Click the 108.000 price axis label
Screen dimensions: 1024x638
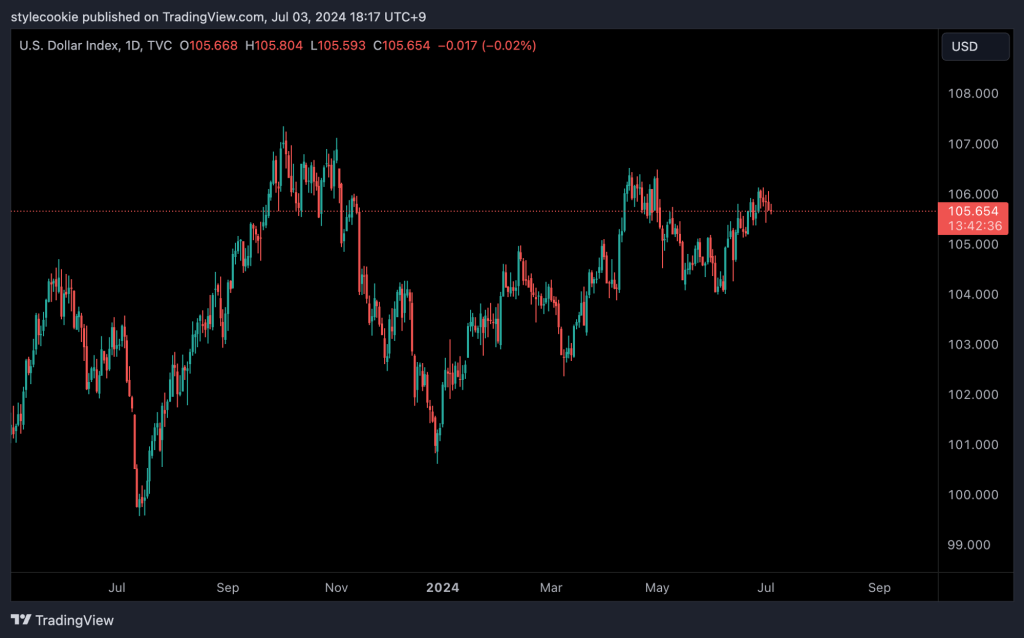coord(973,94)
